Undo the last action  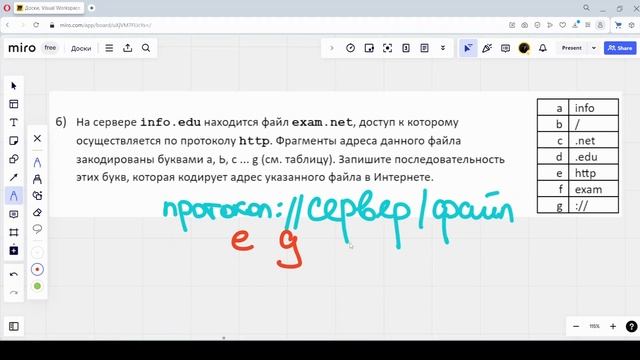pyautogui.click(x=14, y=274)
